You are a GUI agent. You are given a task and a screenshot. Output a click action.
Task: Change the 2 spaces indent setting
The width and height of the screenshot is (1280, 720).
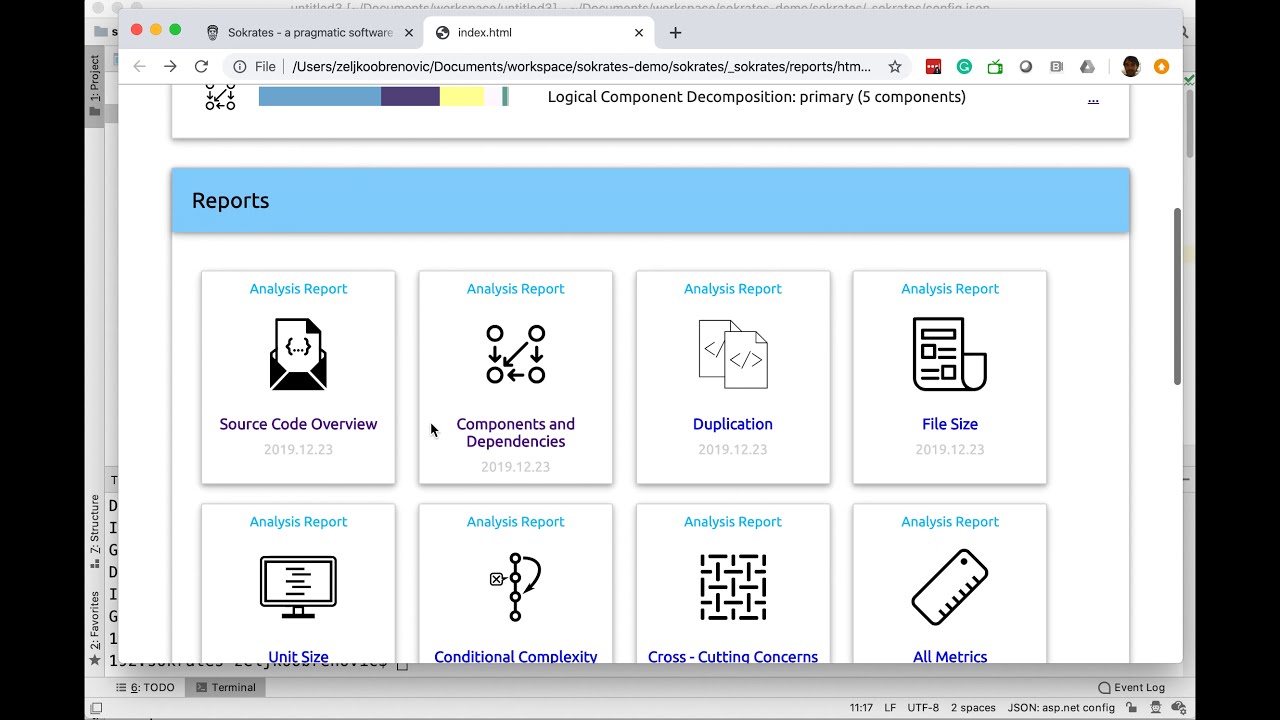tap(974, 708)
